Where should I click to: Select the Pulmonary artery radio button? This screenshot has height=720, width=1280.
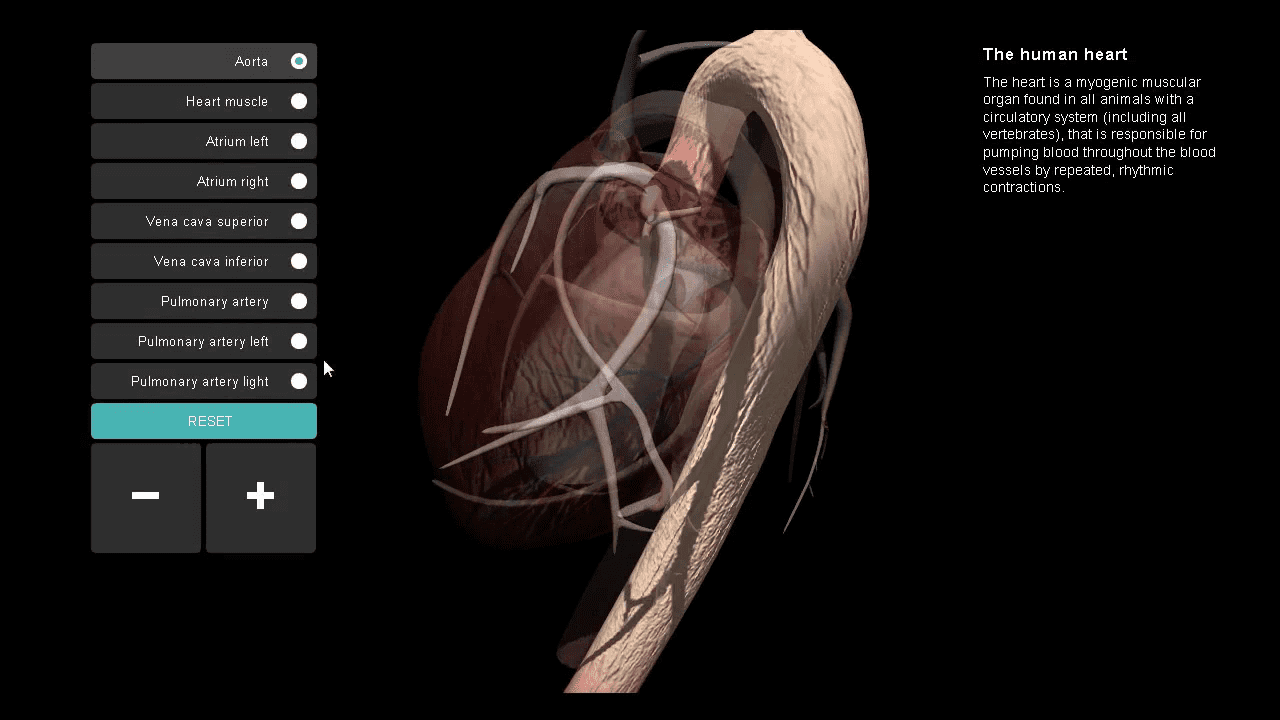[x=299, y=301]
